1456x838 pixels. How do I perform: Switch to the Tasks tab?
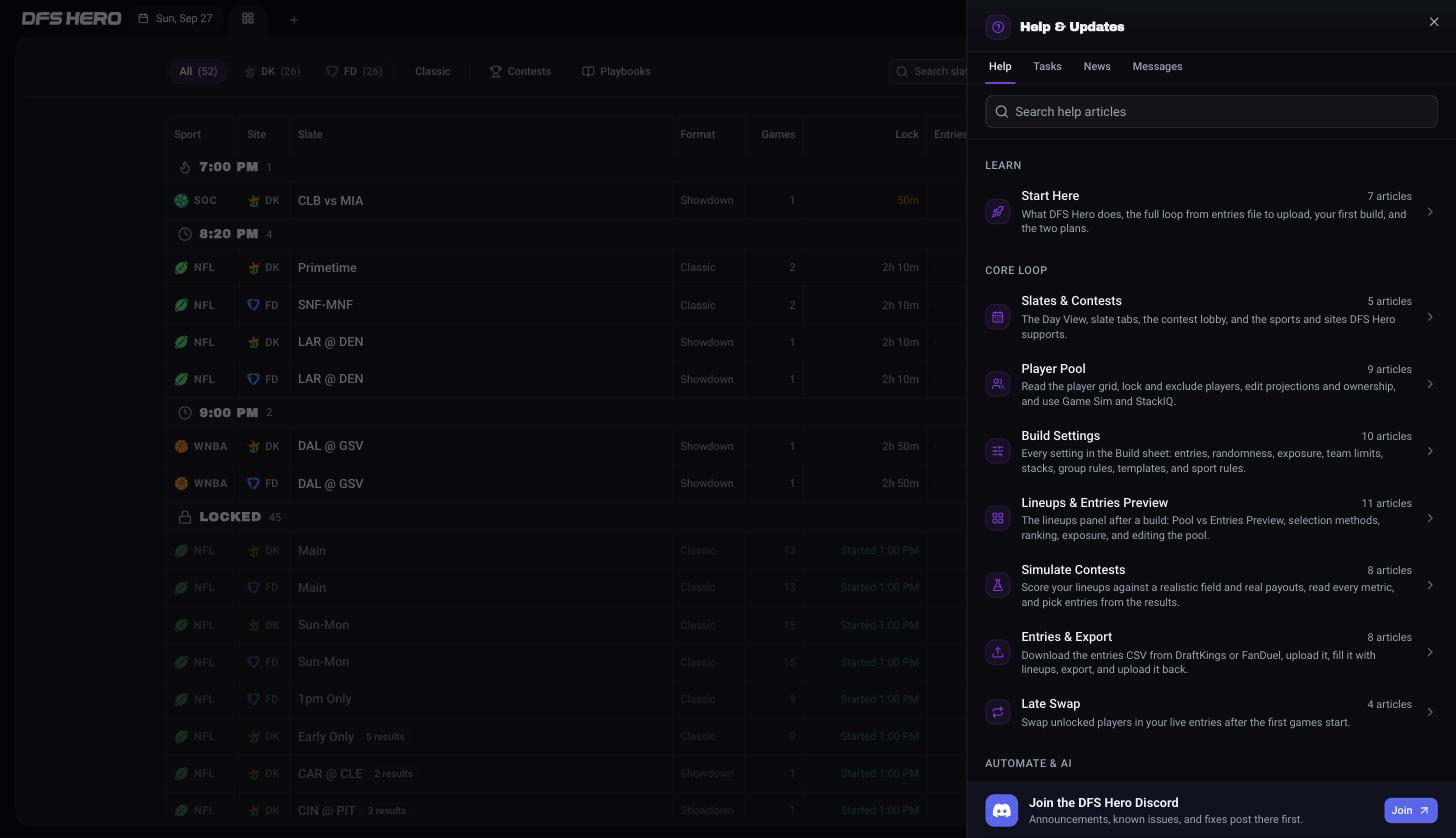tap(1047, 66)
